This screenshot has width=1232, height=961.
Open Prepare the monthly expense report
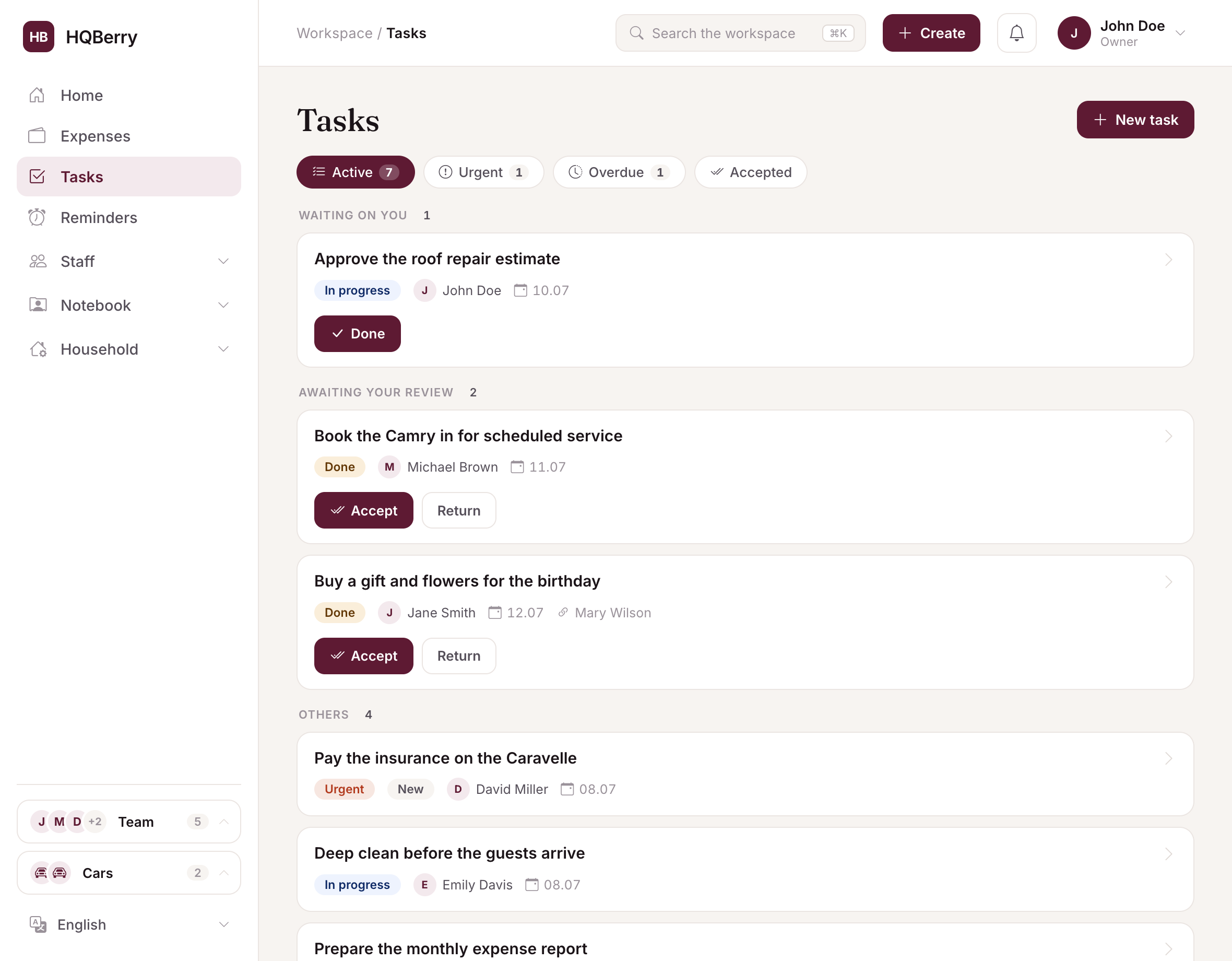(x=450, y=949)
